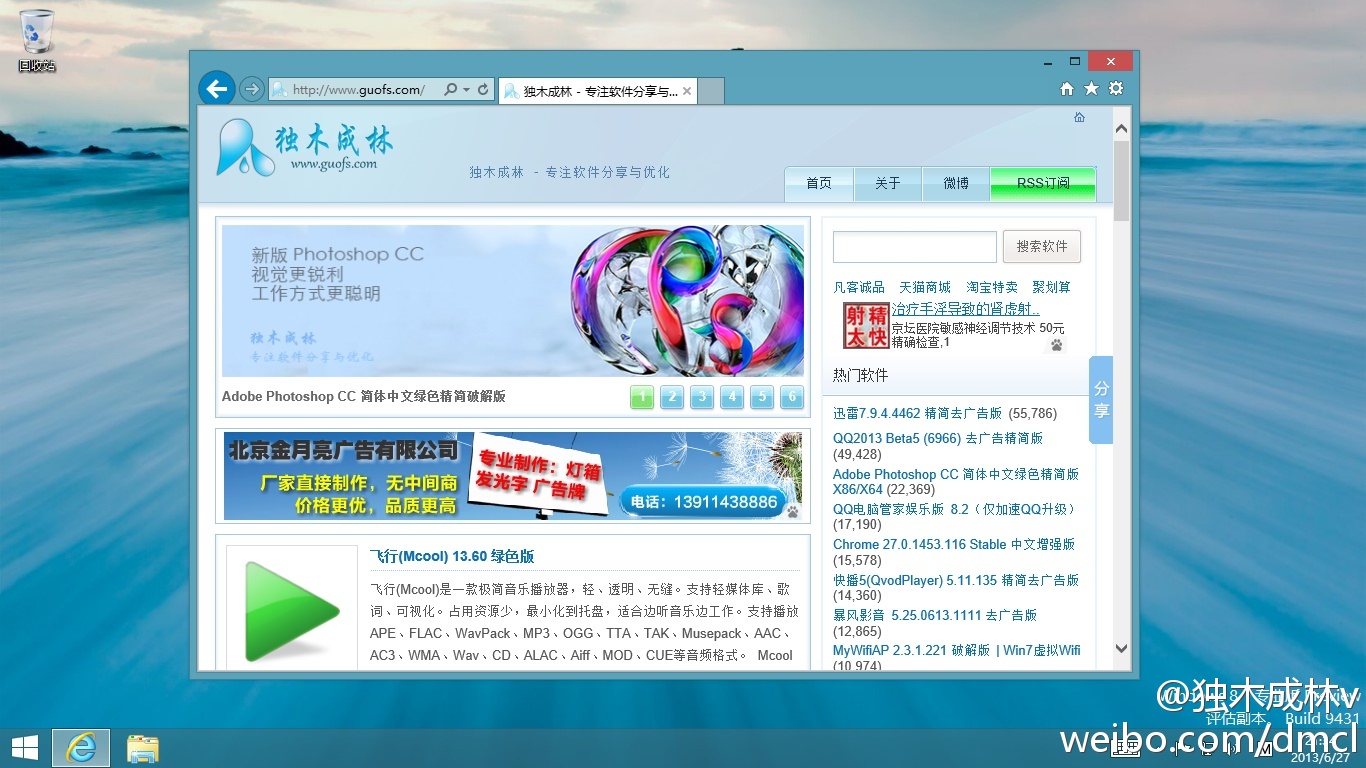Open 天猫商城 link
This screenshot has height=768, width=1366.
925,287
